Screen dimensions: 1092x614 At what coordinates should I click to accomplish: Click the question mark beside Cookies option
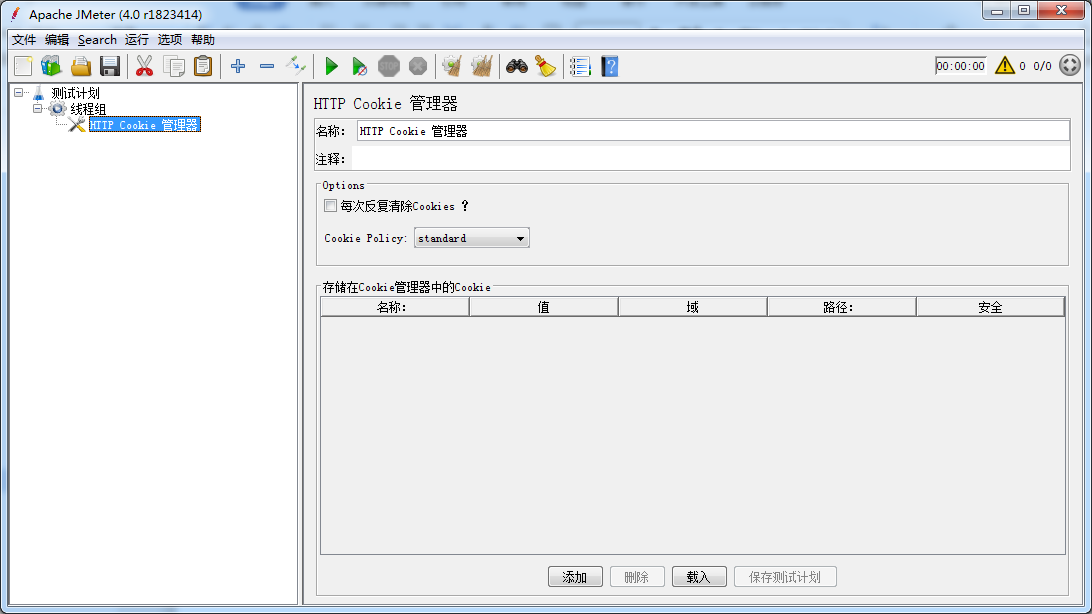(465, 206)
